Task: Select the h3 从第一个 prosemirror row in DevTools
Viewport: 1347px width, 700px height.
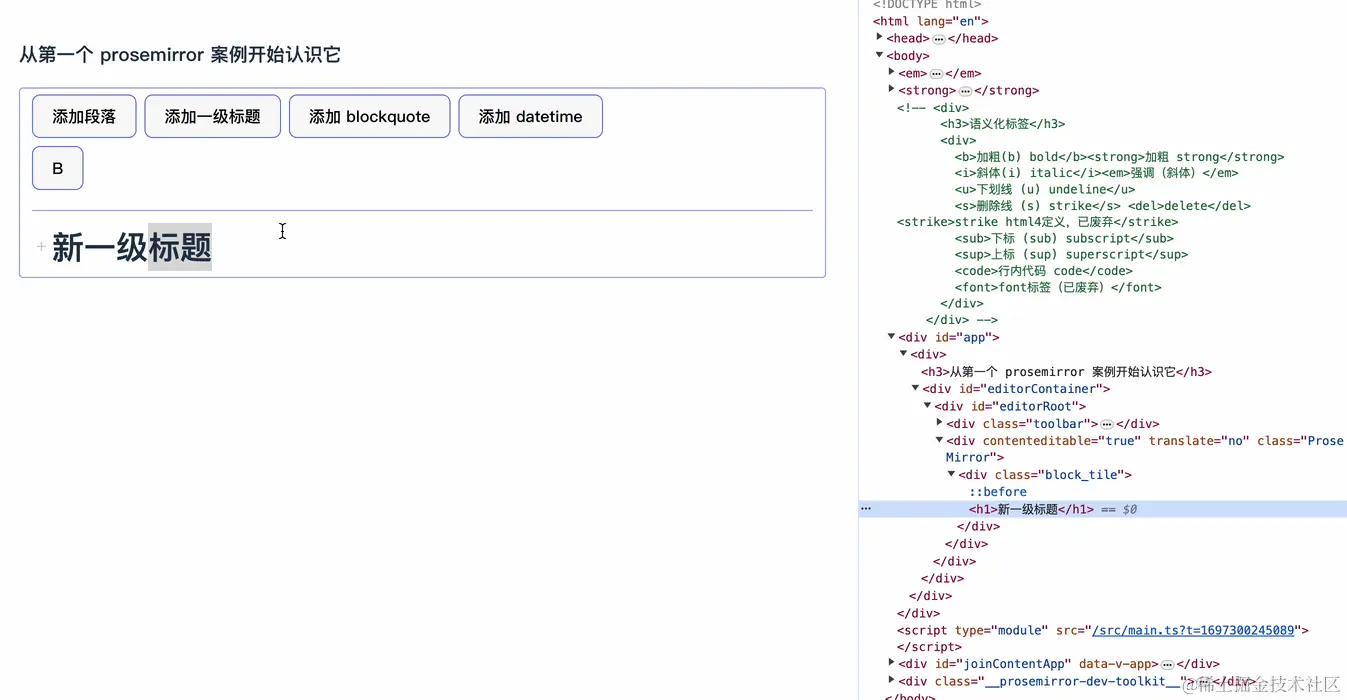Action: pyautogui.click(x=1066, y=372)
